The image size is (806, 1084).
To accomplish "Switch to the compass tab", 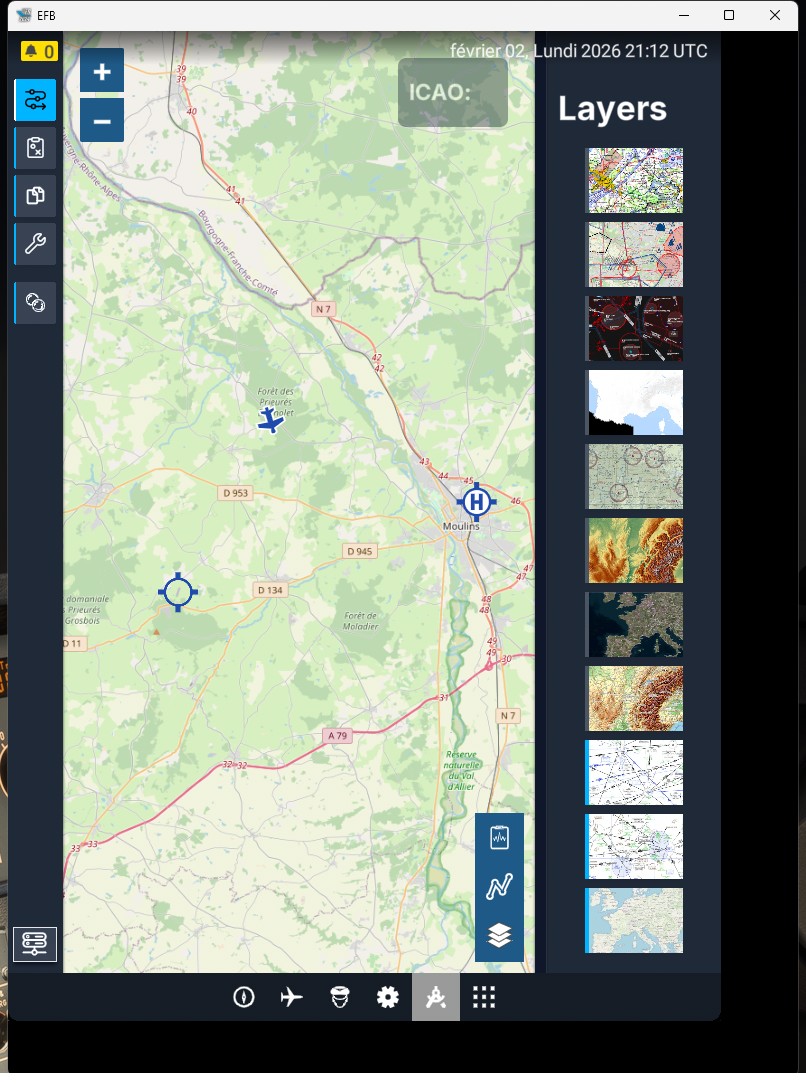I will (x=243, y=997).
